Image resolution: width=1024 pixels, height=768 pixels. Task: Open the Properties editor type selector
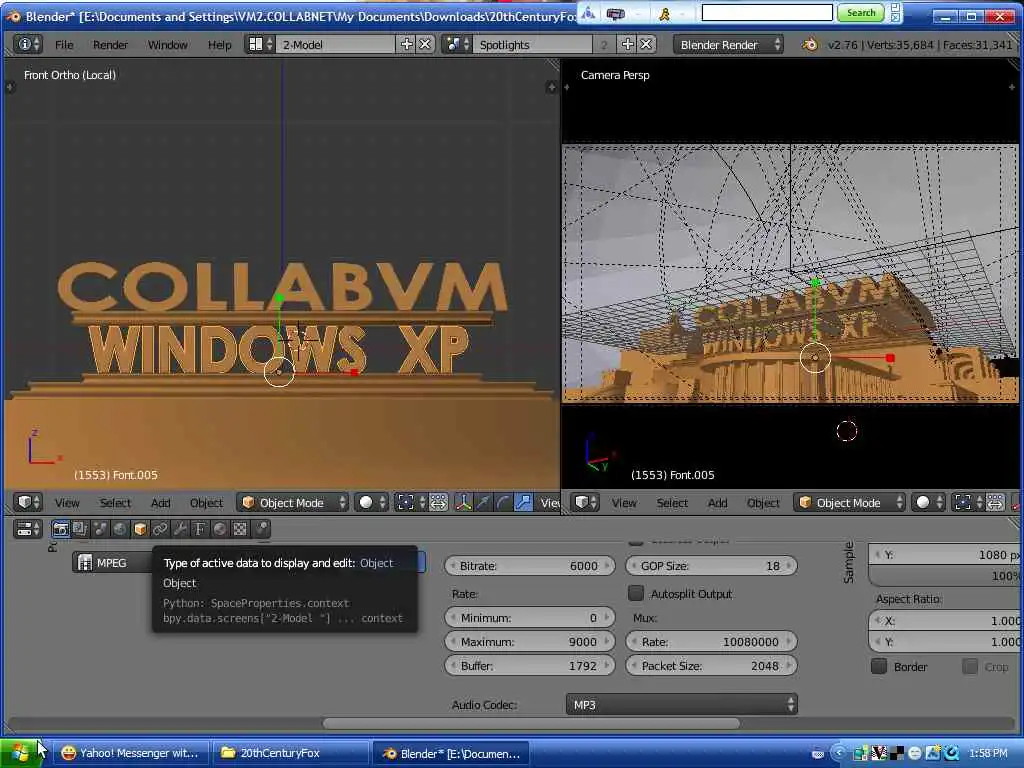pos(27,529)
